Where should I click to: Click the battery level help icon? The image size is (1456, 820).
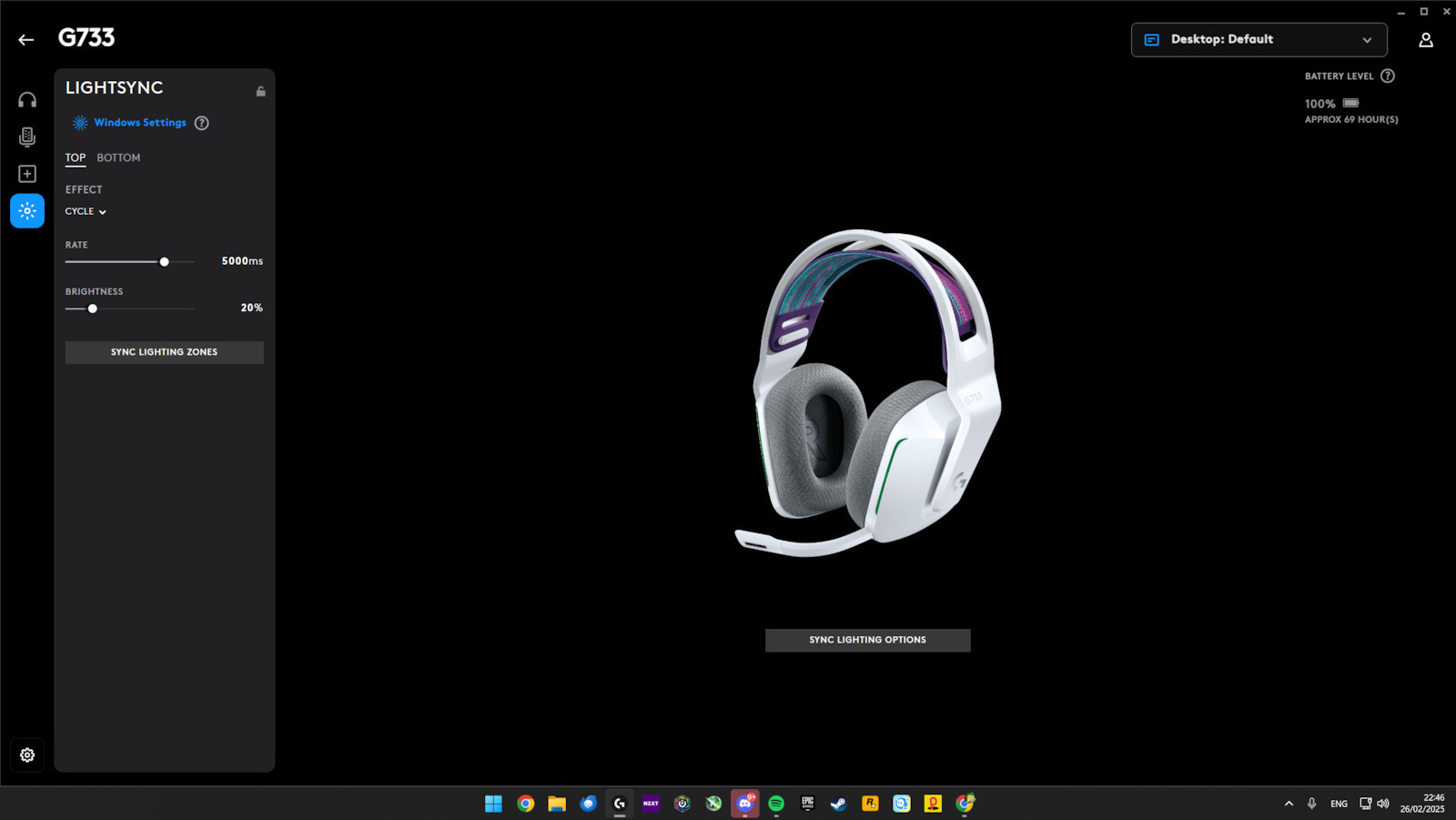pyautogui.click(x=1387, y=76)
